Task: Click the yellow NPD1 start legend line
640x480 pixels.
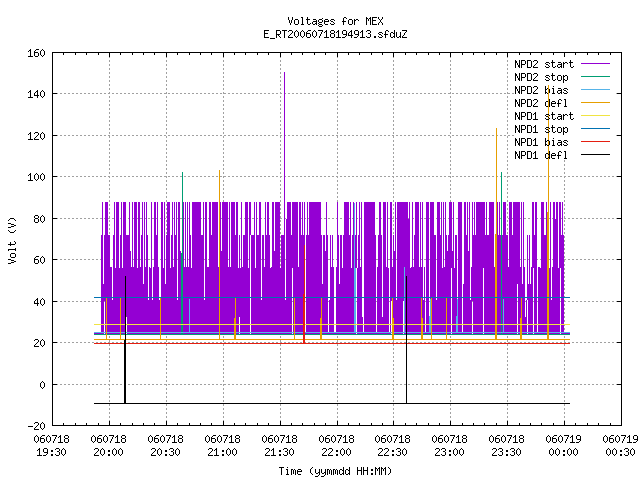Action: tap(595, 116)
